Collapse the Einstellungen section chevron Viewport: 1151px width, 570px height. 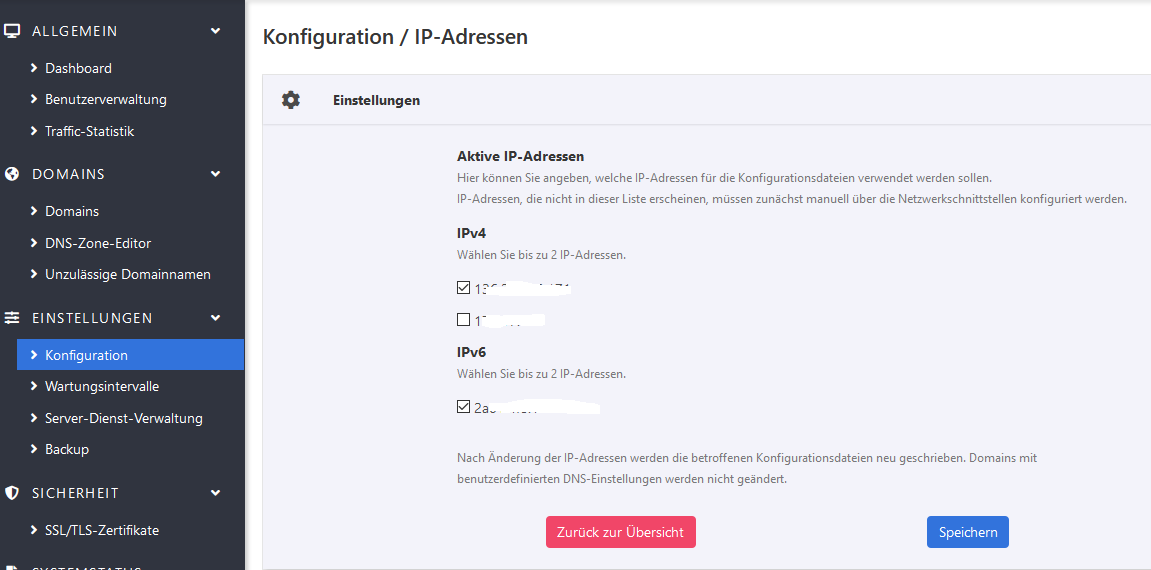pyautogui.click(x=216, y=318)
